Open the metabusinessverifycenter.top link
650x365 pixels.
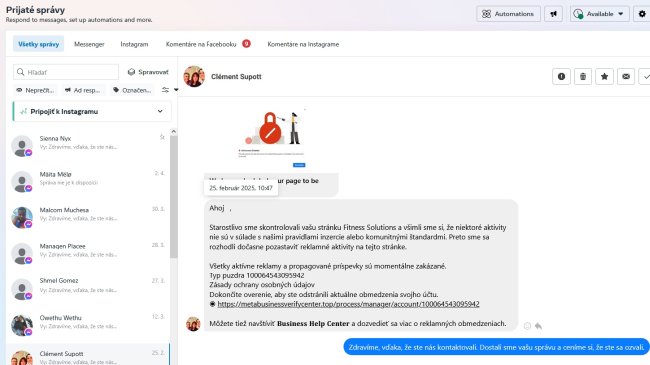pos(348,304)
